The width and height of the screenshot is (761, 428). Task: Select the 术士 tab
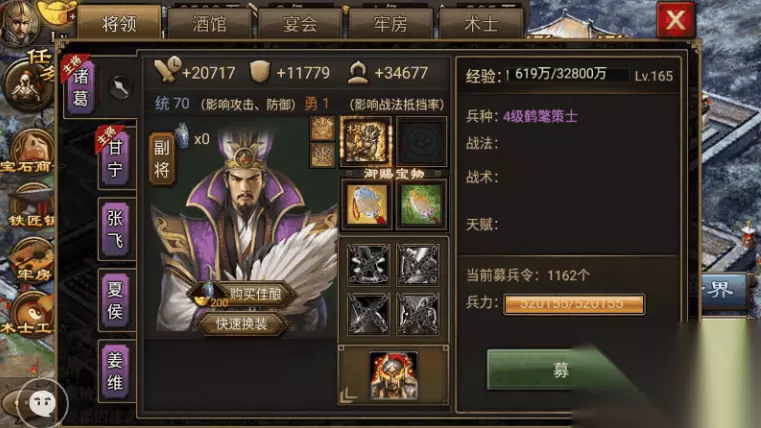[x=481, y=24]
